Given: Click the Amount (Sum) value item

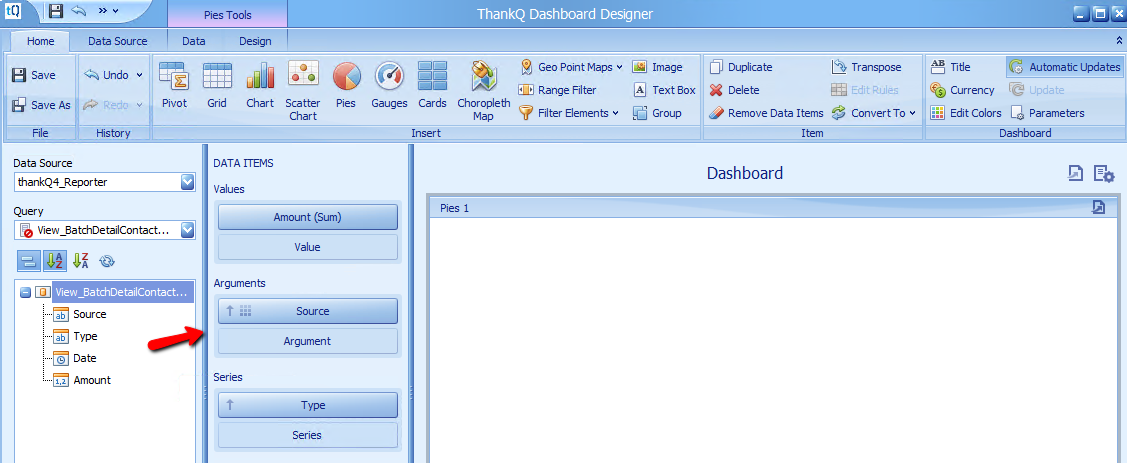Looking at the screenshot, I should tap(308, 216).
